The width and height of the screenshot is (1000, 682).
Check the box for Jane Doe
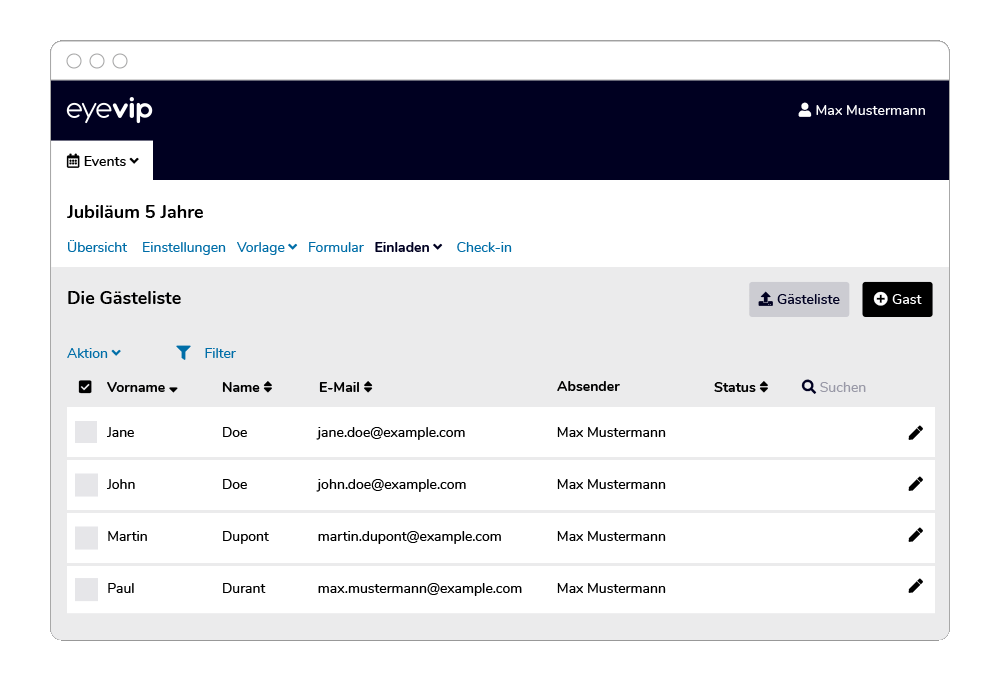point(86,432)
